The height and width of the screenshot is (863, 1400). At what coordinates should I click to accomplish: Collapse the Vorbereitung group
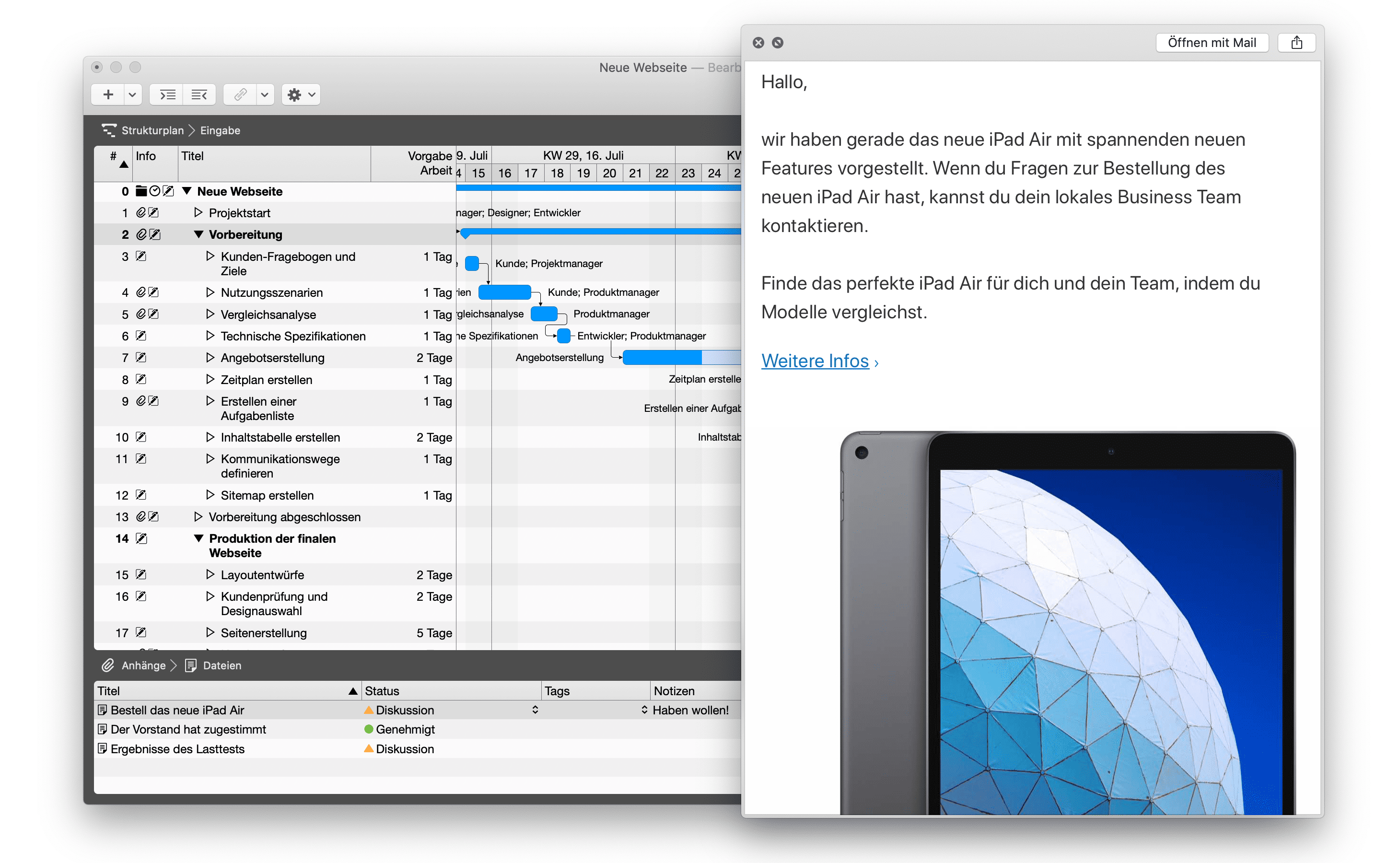click(x=198, y=234)
